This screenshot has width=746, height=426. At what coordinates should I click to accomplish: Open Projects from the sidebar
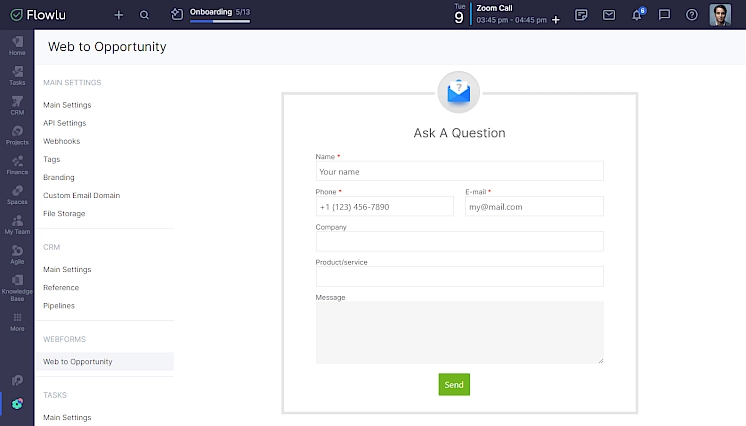coord(17,135)
